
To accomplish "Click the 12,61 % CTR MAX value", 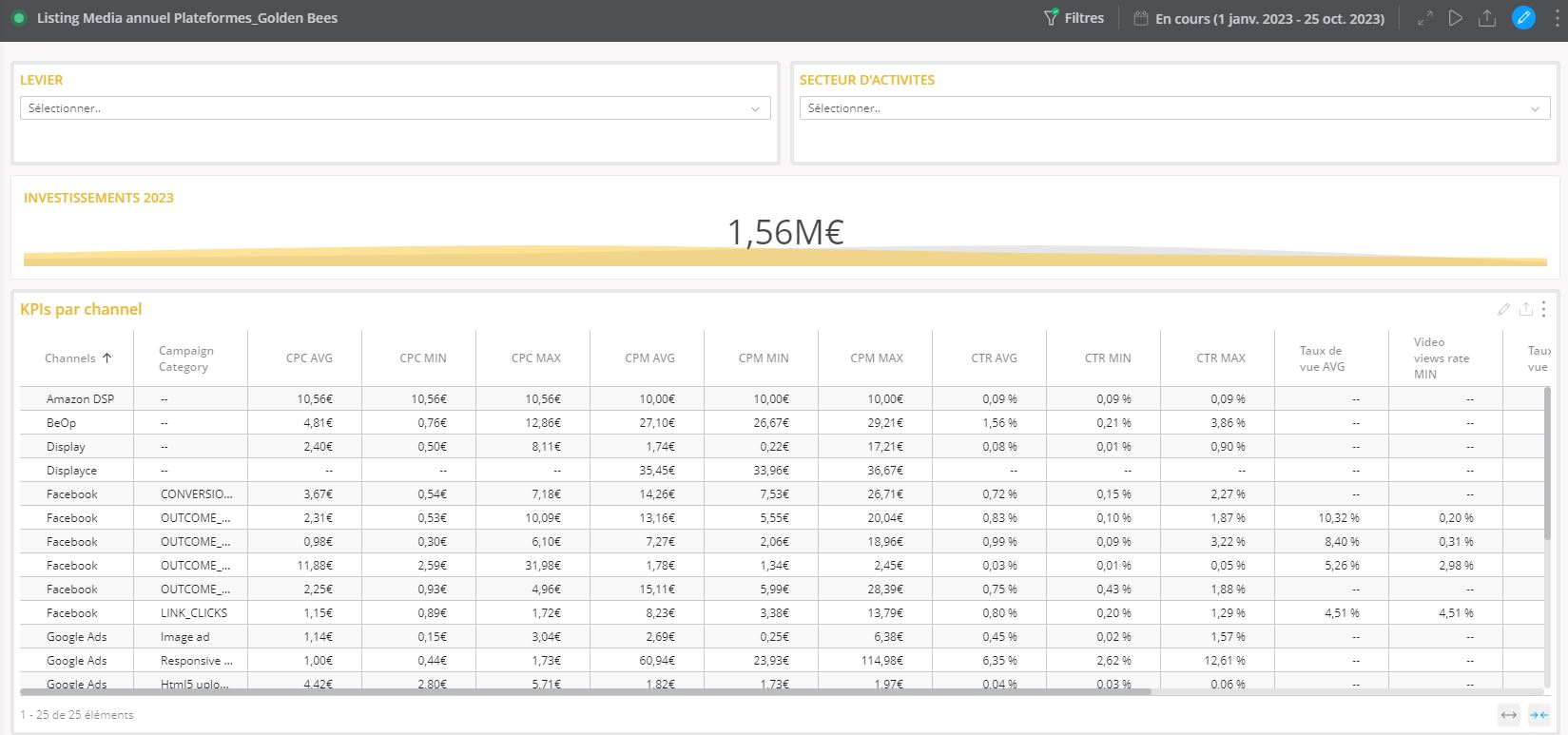I will point(1225,661).
